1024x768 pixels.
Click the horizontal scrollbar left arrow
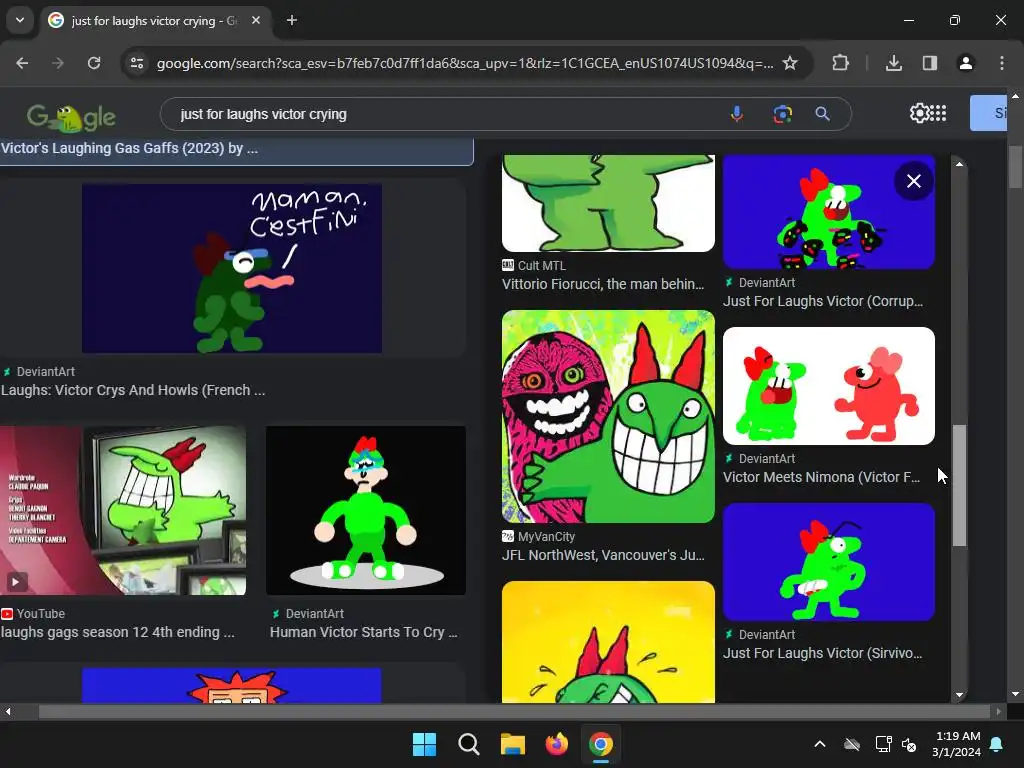(x=8, y=712)
